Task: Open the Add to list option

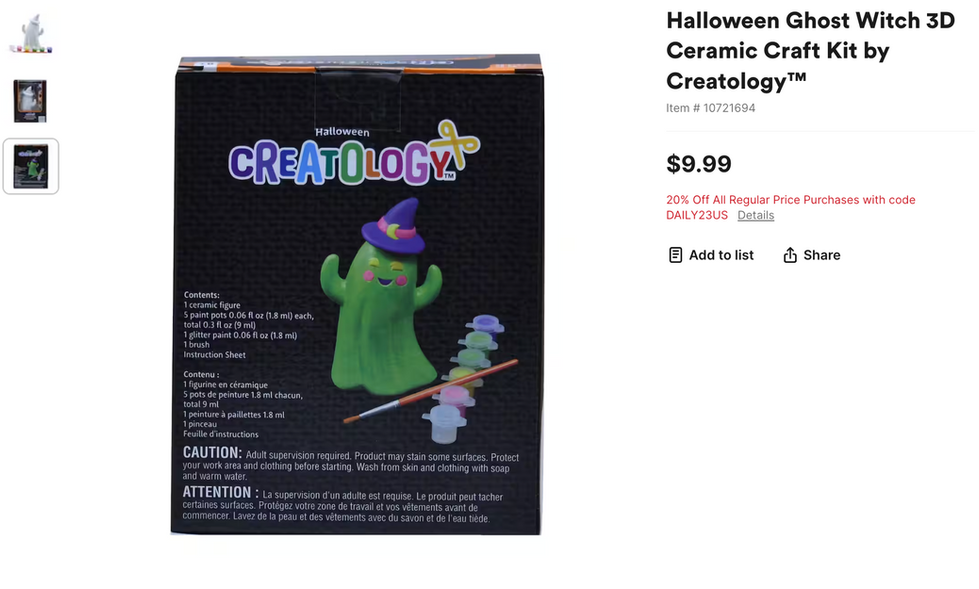Action: click(x=711, y=255)
